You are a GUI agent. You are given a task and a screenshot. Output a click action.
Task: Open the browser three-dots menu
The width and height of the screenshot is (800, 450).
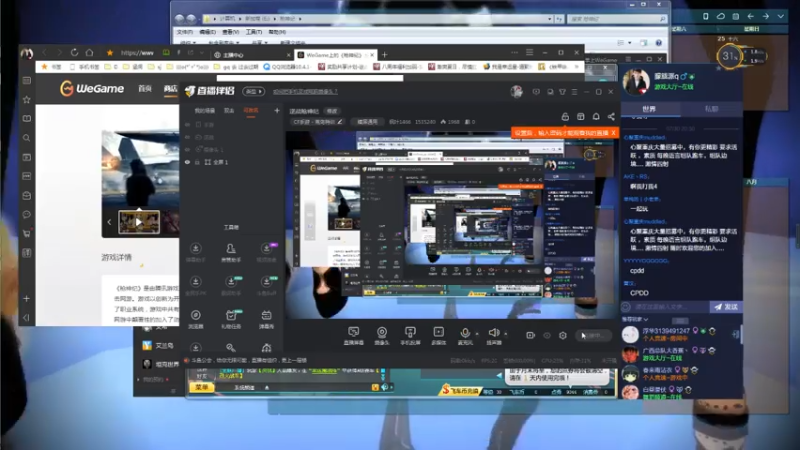pos(514,53)
